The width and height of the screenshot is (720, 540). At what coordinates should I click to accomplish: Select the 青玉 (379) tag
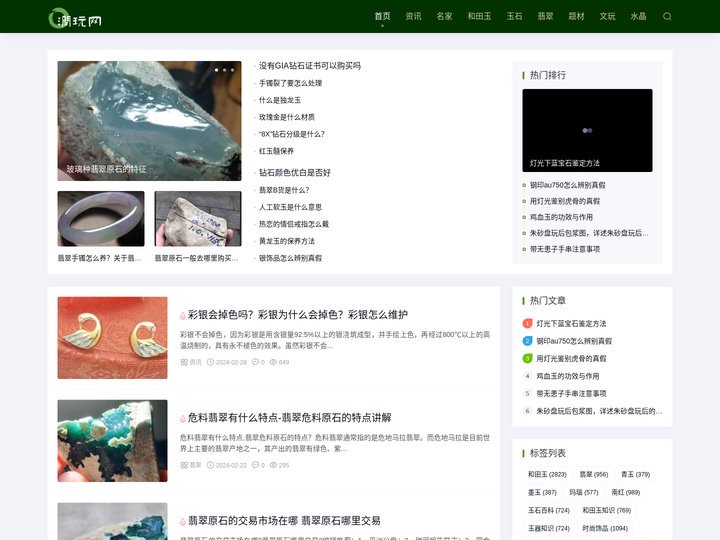point(636,474)
